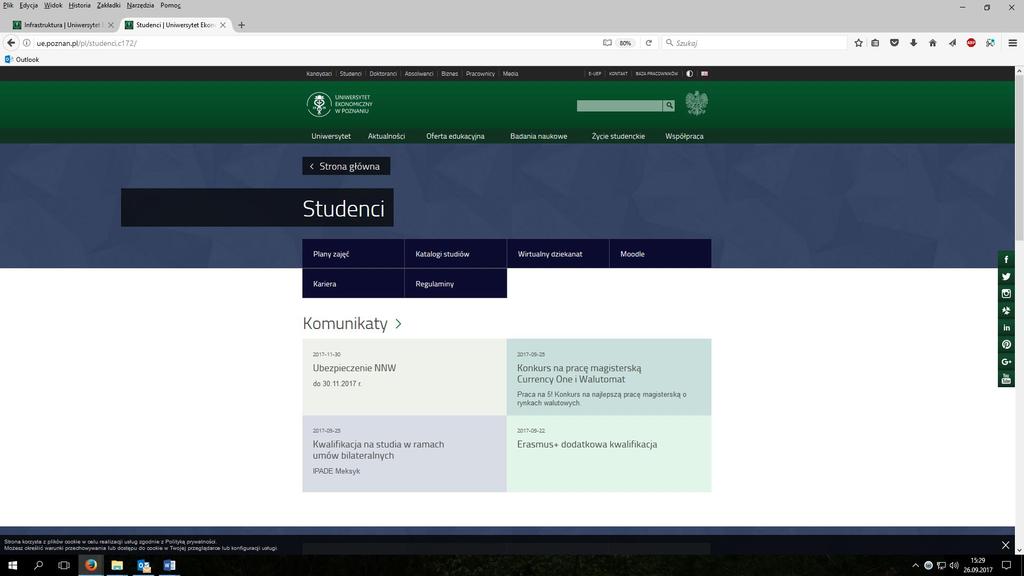This screenshot has height=576, width=1024.
Task: Open Katalogi studiów tile
Action: tap(456, 253)
